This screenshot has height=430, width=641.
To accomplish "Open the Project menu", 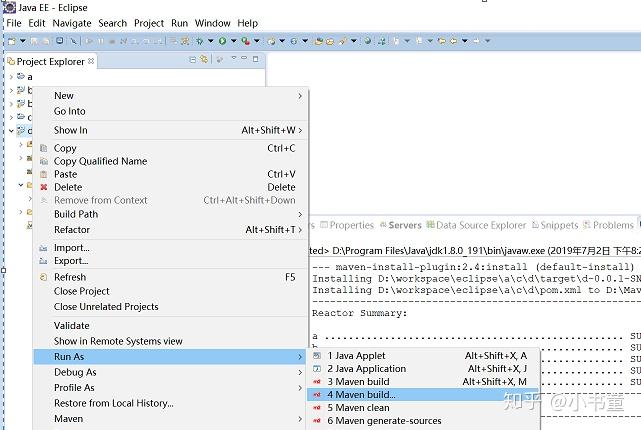I will (149, 23).
